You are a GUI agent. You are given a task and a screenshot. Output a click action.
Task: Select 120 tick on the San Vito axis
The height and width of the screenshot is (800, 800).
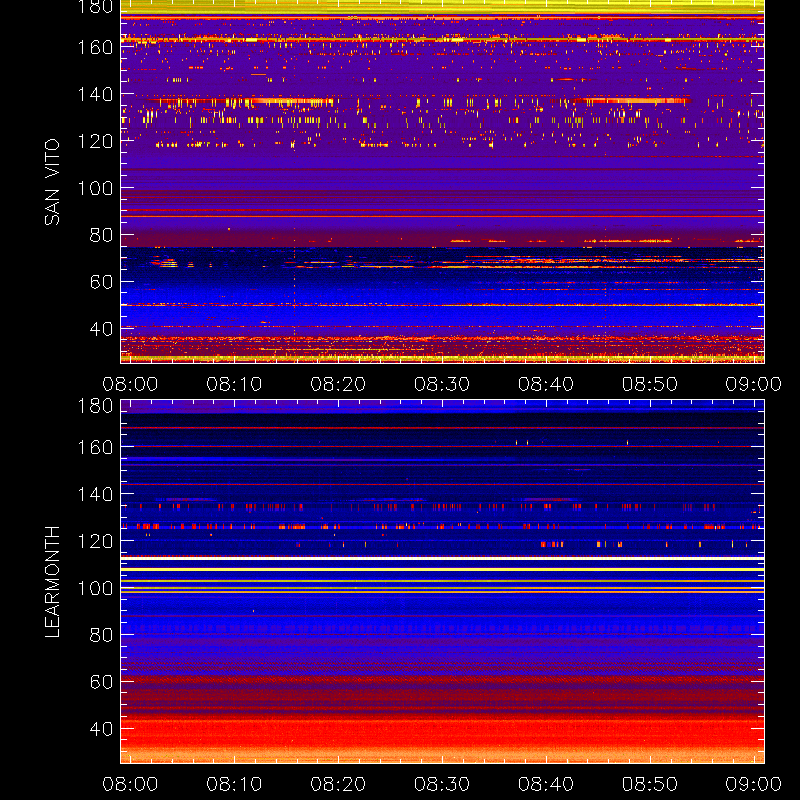pyautogui.click(x=95, y=141)
